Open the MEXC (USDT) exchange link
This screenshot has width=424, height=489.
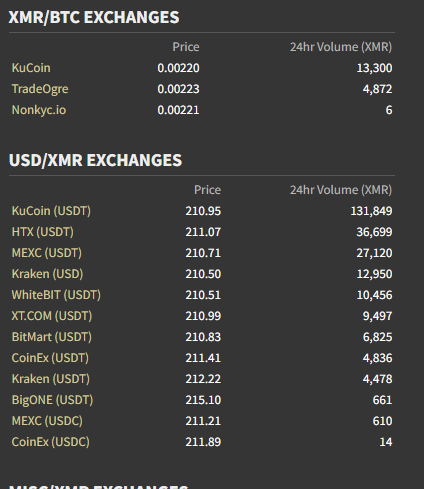47,253
